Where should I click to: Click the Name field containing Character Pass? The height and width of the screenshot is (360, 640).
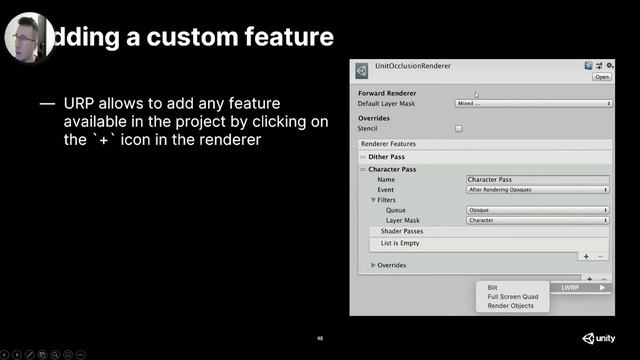[x=538, y=180]
